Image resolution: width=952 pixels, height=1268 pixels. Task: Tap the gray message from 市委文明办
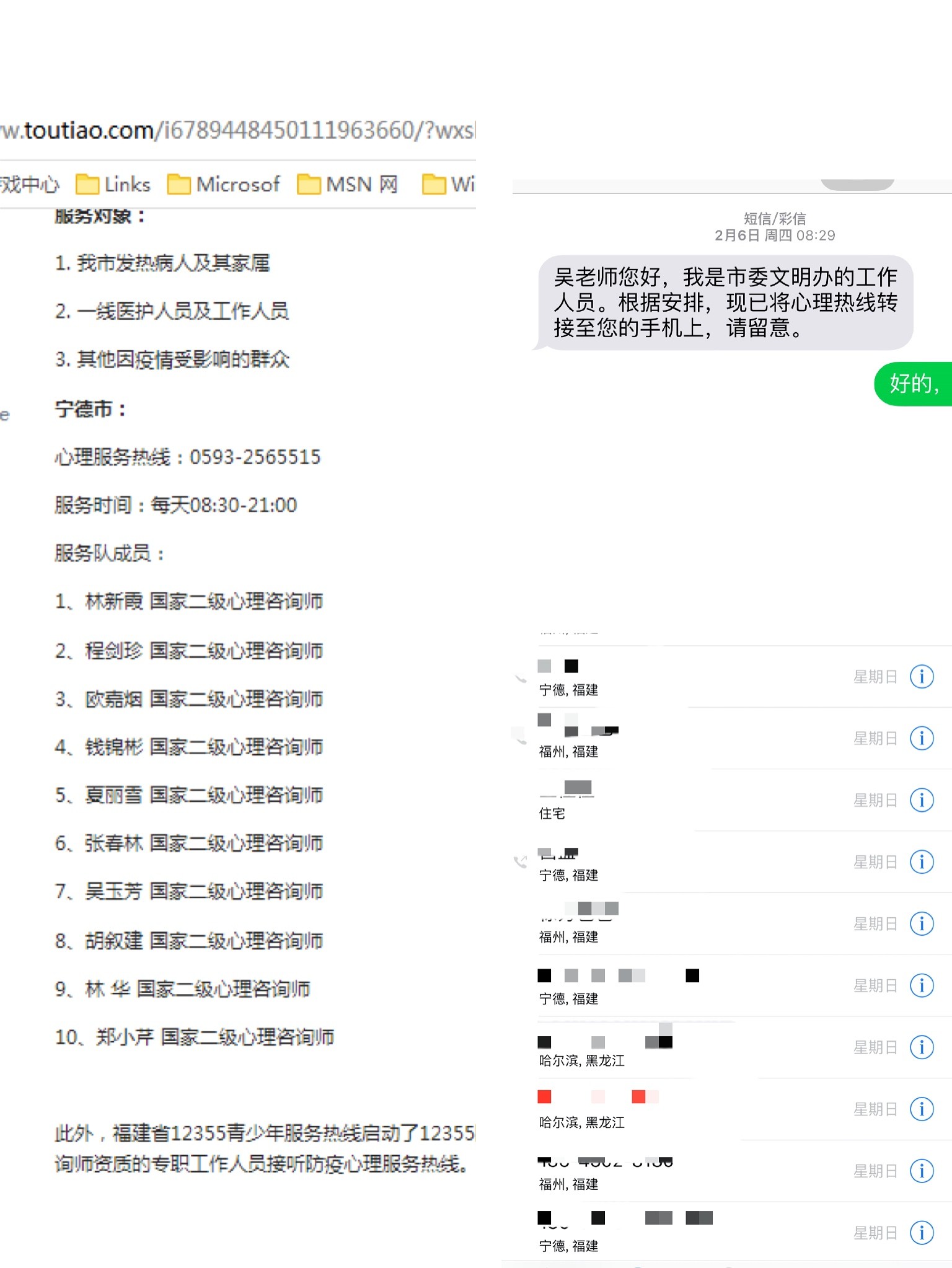(725, 302)
